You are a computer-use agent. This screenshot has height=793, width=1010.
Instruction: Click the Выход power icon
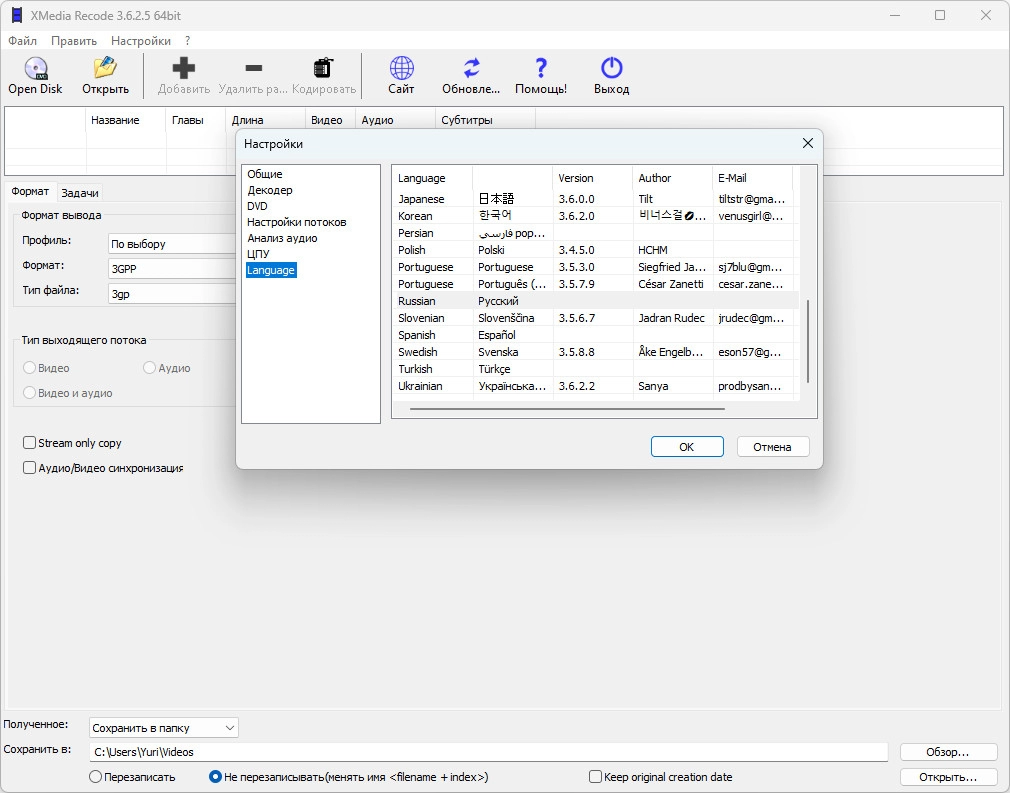click(611, 69)
